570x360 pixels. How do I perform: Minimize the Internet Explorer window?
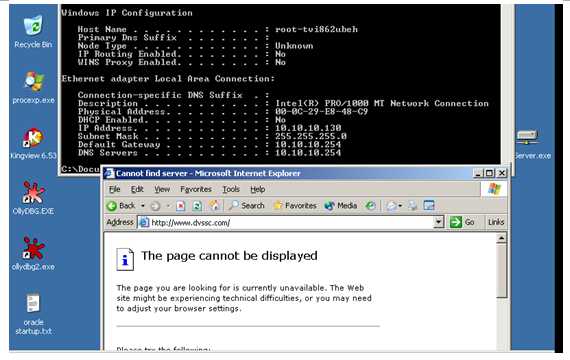478,173
